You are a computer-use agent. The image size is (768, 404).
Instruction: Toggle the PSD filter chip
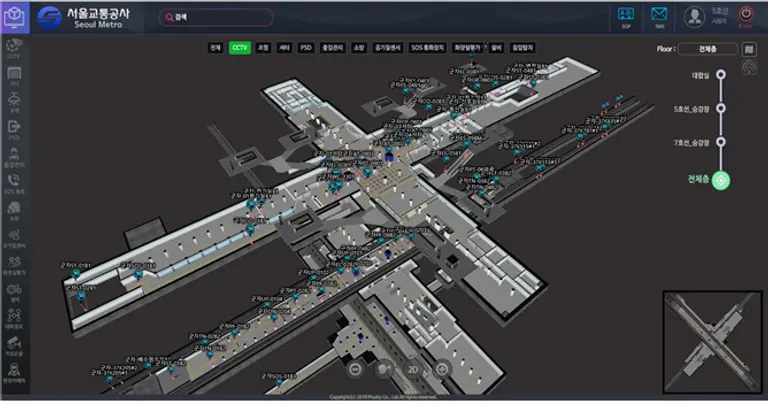tap(306, 47)
